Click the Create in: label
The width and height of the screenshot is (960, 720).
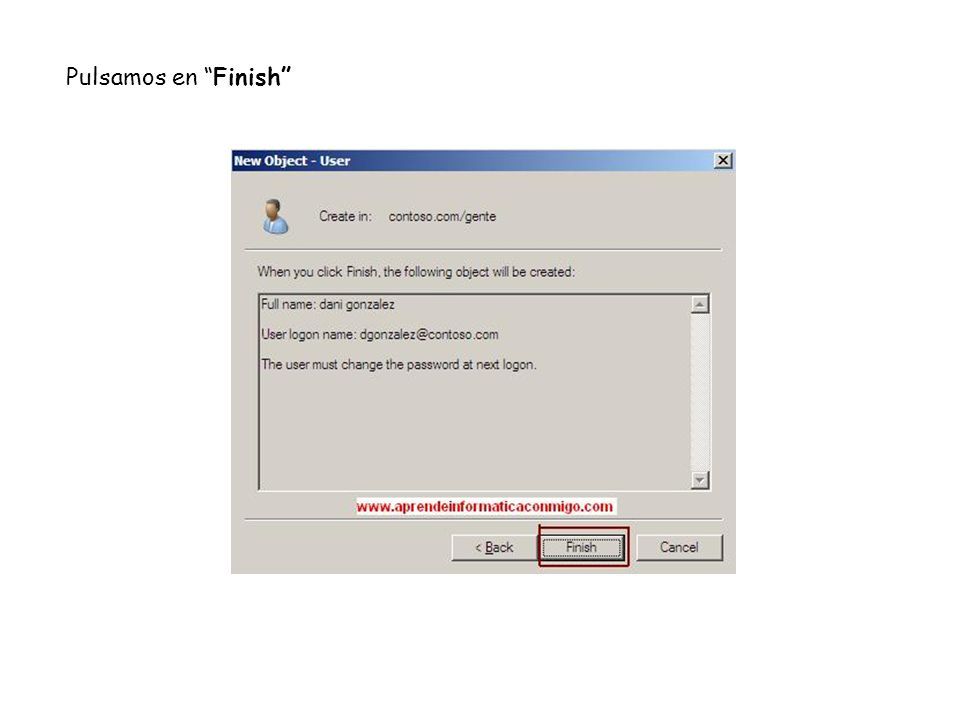[x=345, y=216]
